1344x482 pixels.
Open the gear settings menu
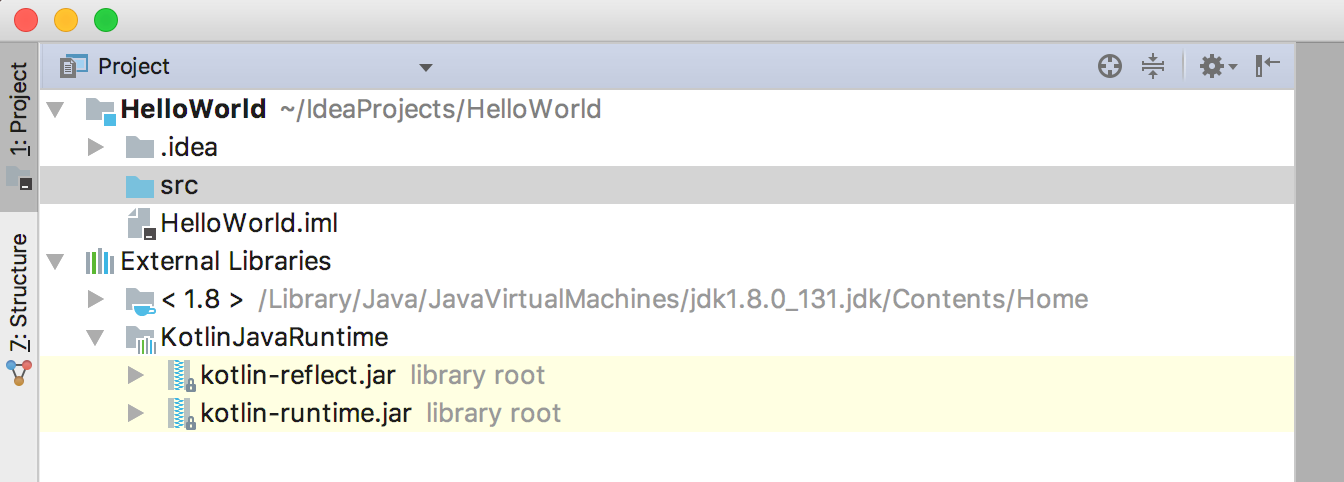[x=1217, y=67]
